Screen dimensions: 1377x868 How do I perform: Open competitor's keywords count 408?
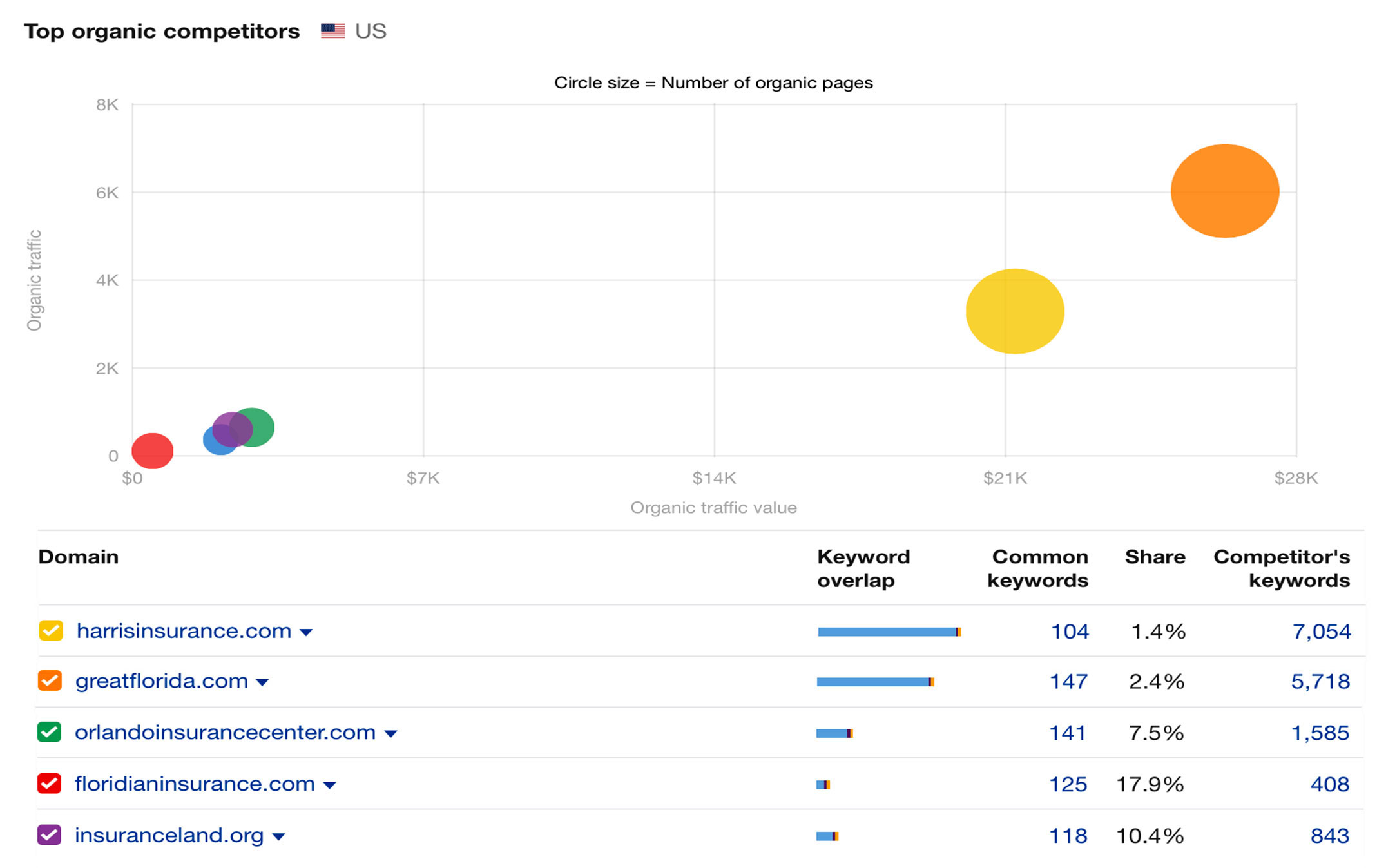click(x=1330, y=784)
